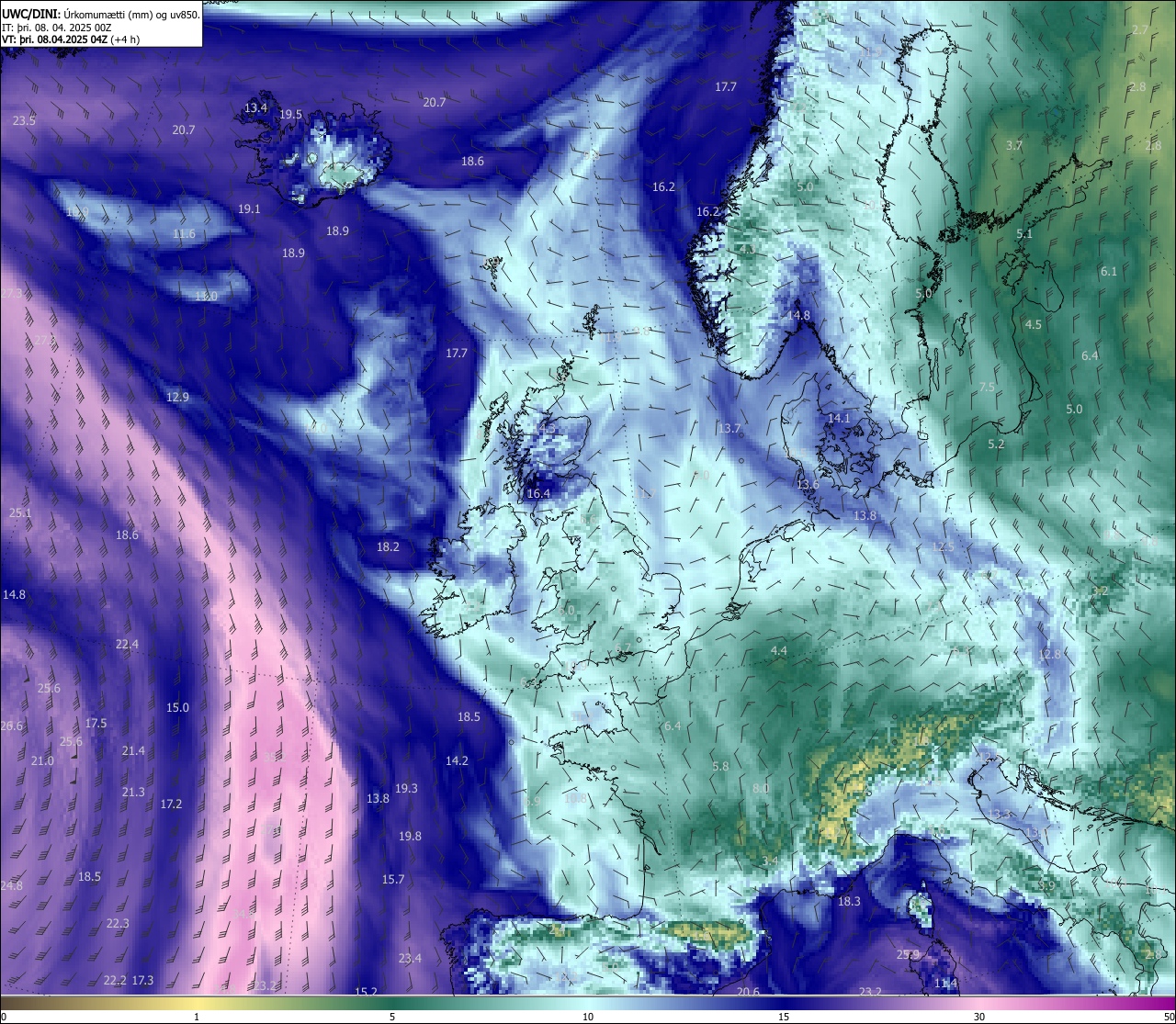Click the 19.3 value label
Screen dimensions: 1176x1024
pos(406,788)
